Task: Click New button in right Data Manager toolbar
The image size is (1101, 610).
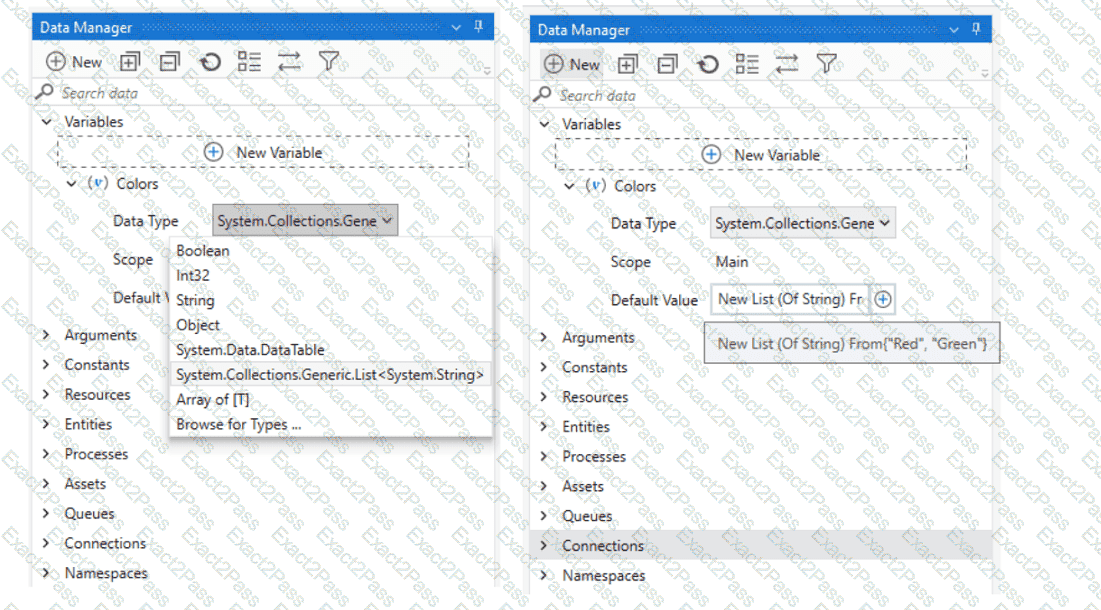Action: pos(572,65)
